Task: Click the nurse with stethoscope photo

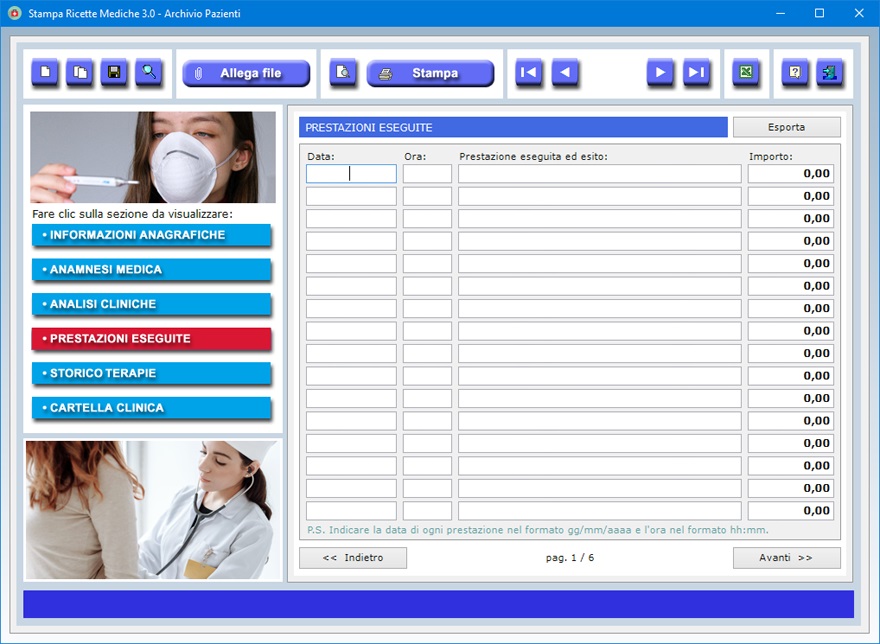Action: coord(153,510)
